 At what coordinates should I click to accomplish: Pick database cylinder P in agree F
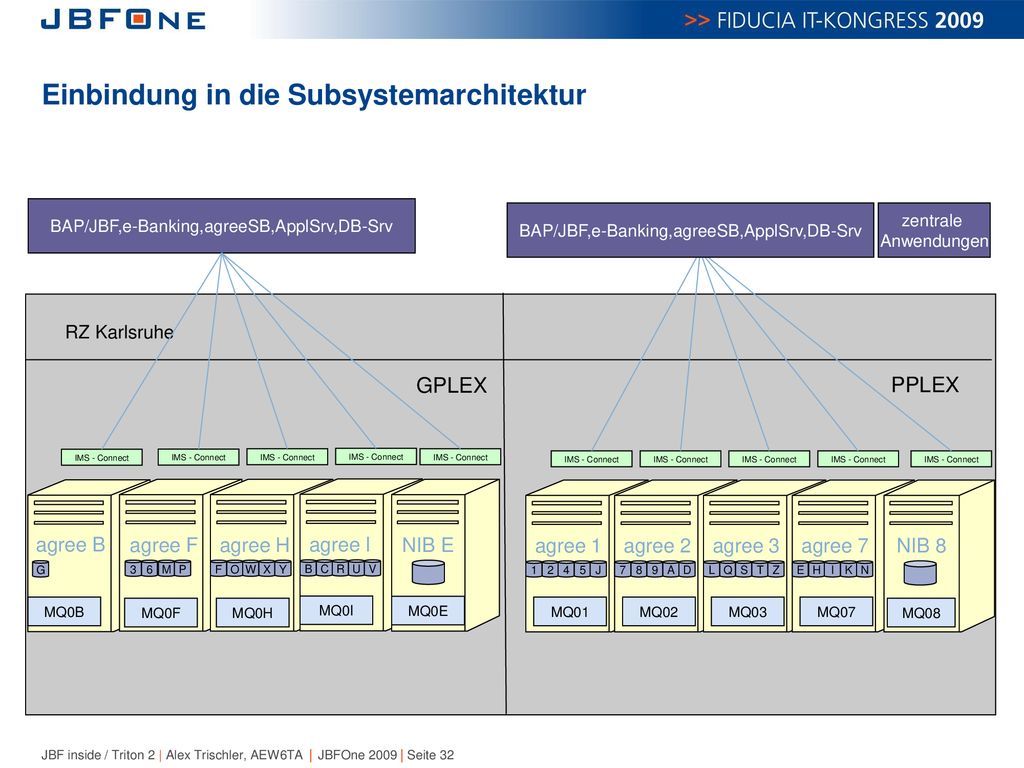[183, 569]
